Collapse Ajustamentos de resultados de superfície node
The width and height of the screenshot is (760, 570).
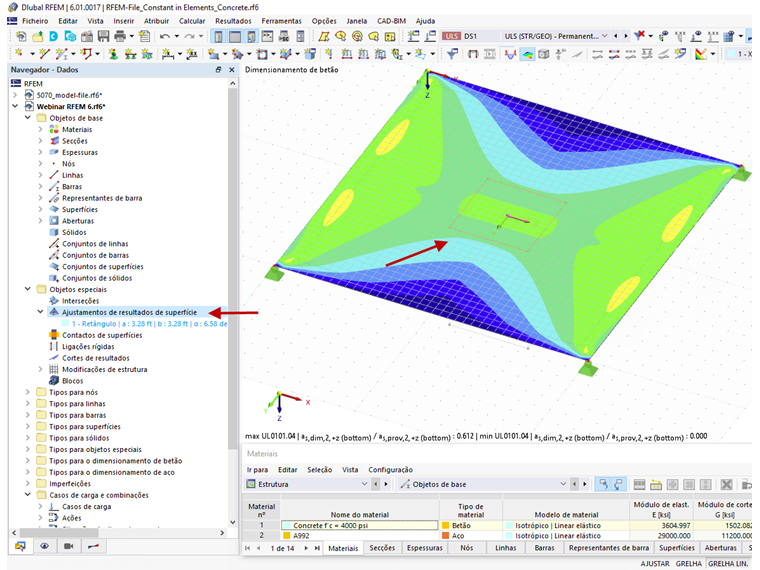40,312
